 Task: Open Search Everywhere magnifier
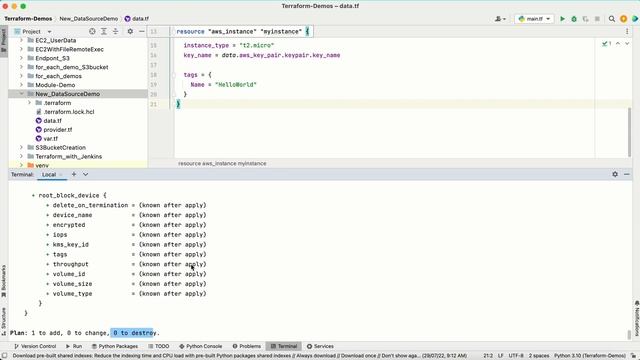click(611, 19)
